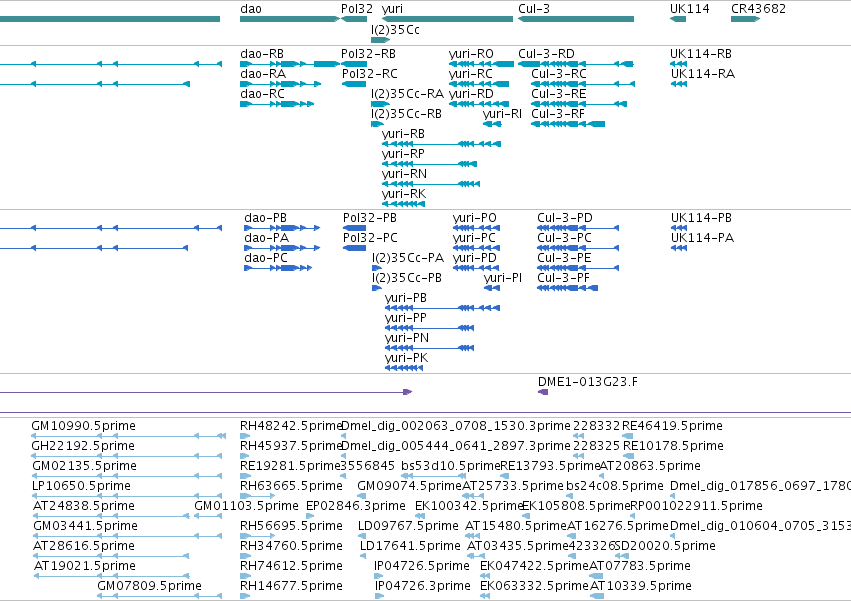Select transcript l(2)35Cc-RA
The height and width of the screenshot is (601, 851).
pyautogui.click(x=380, y=104)
